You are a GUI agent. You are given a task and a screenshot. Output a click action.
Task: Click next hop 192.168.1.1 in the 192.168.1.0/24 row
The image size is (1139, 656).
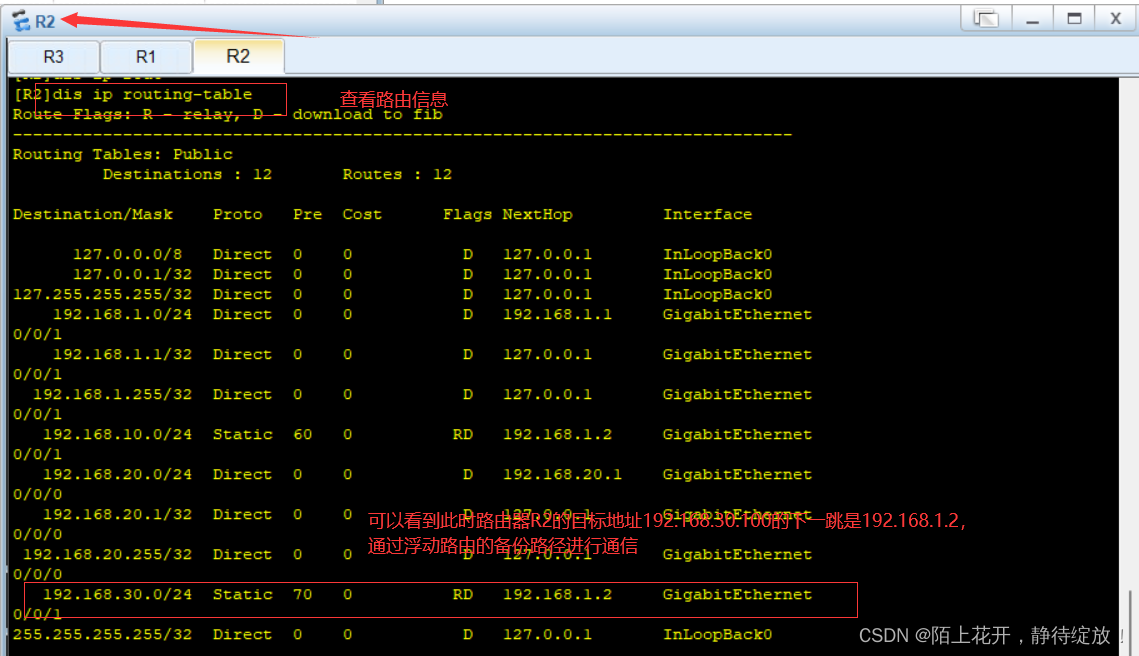coord(557,315)
